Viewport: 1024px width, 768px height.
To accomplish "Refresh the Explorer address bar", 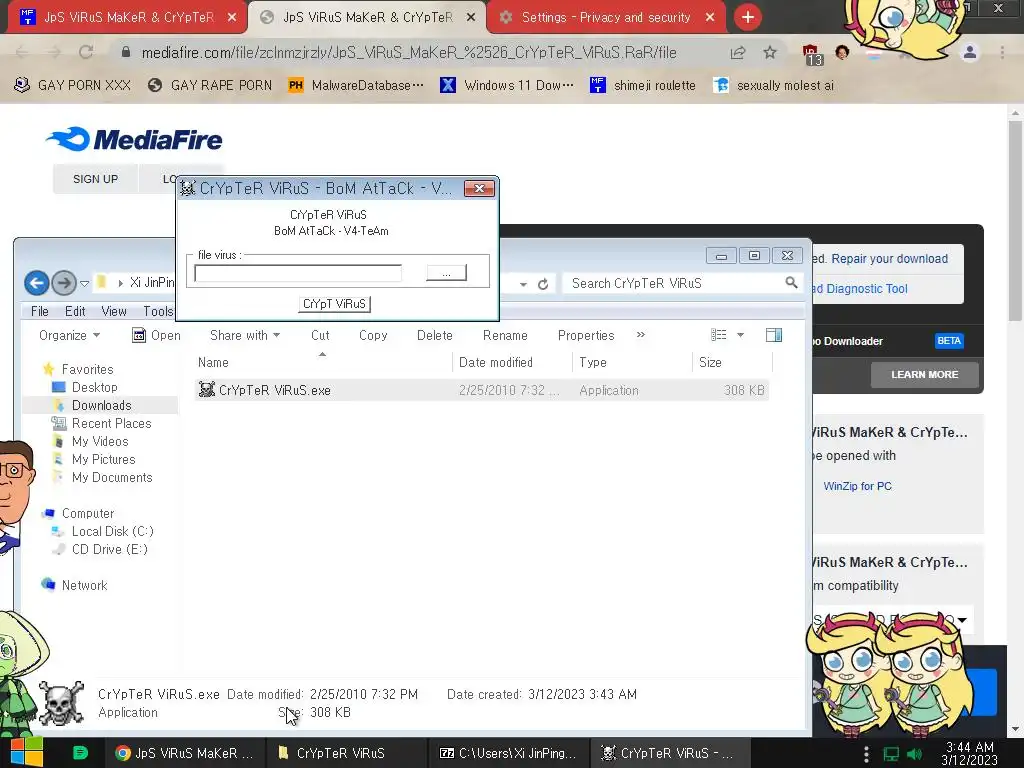I will point(543,284).
